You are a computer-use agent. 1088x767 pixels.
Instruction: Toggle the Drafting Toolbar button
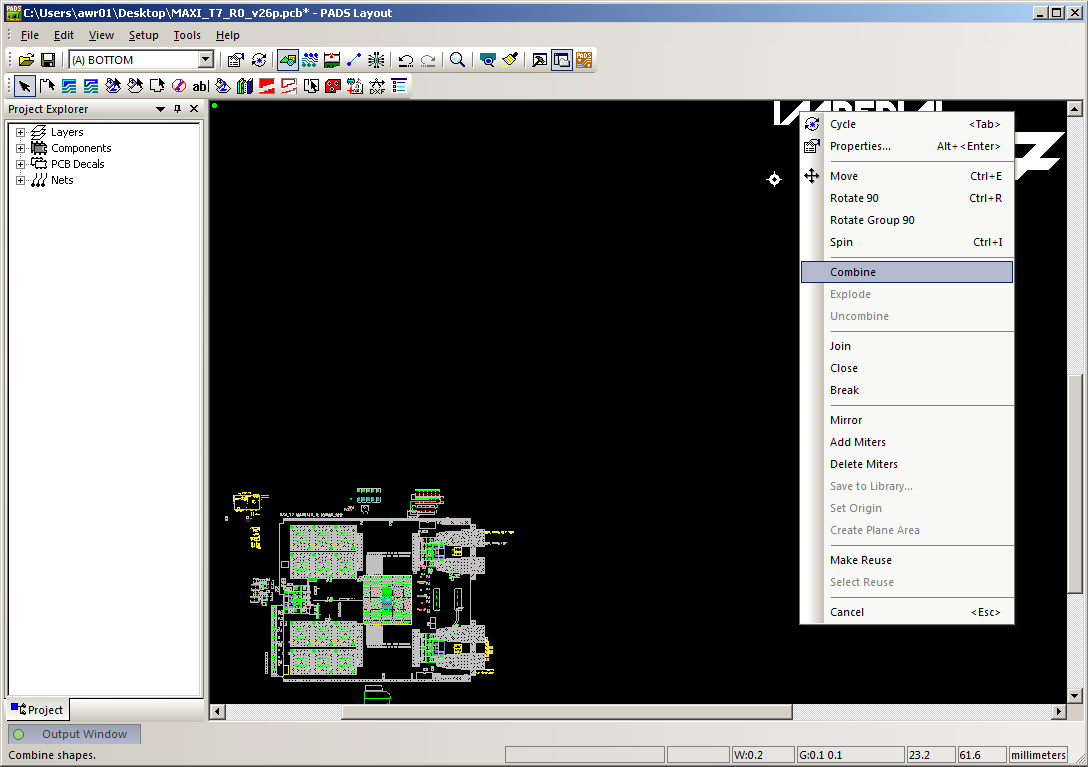click(x=288, y=60)
